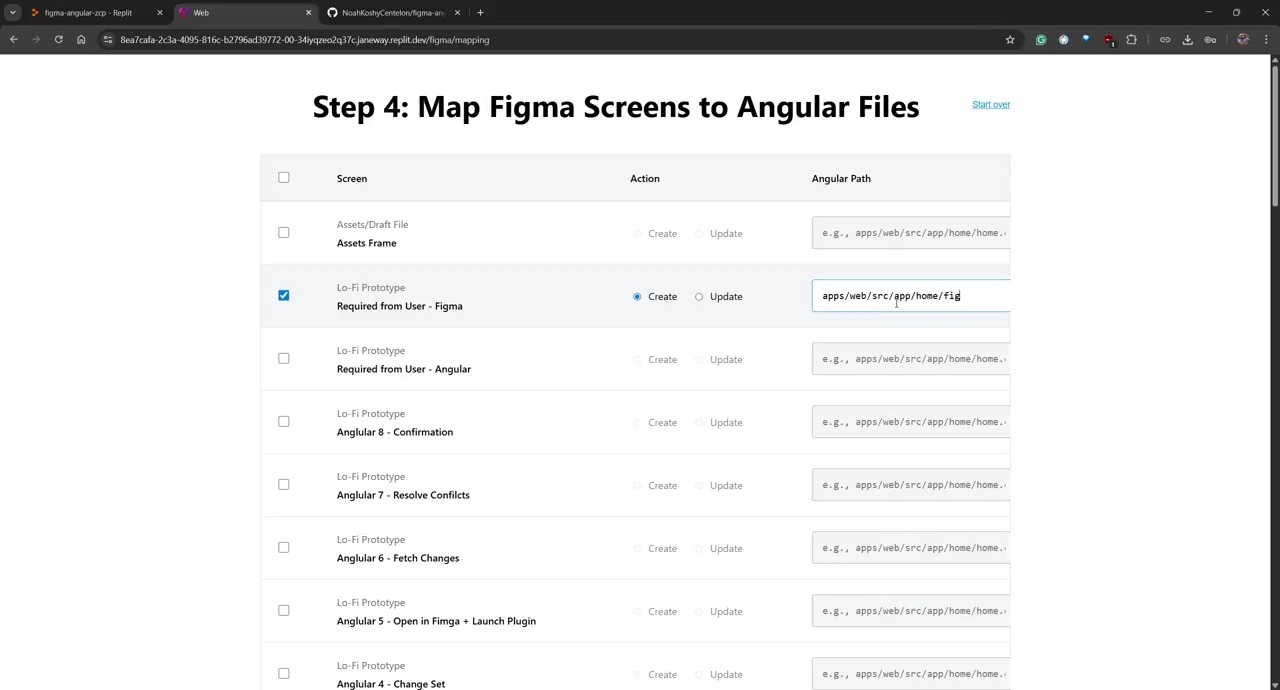1280x690 pixels.
Task: Close the GitHub tab
Action: (x=457, y=13)
